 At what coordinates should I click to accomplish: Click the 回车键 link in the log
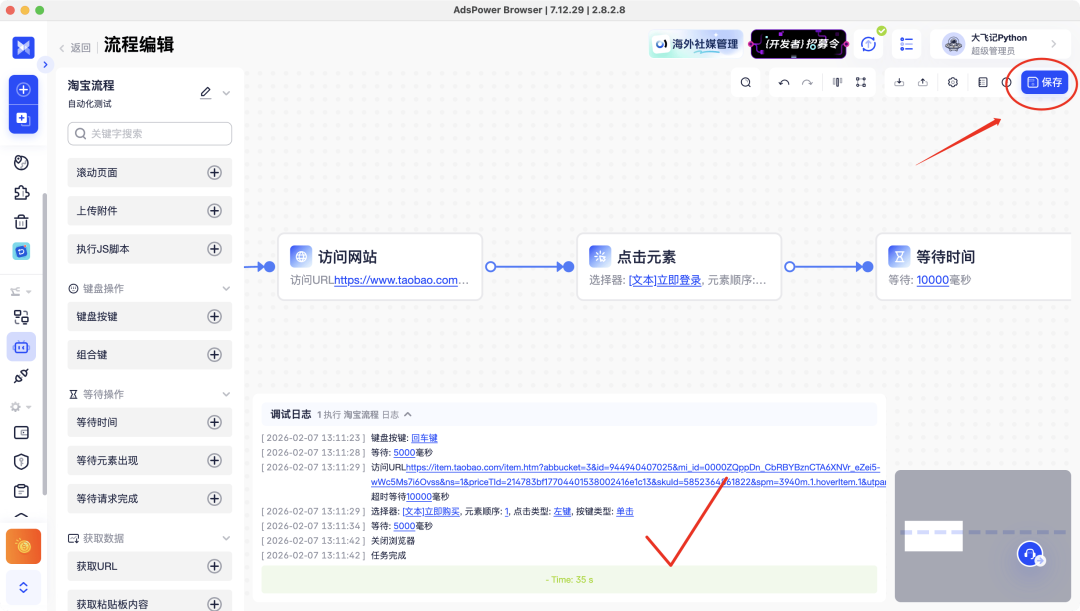coord(424,438)
